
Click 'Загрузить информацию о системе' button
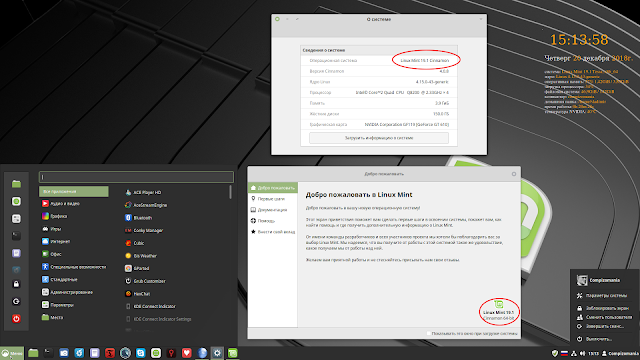click(x=379, y=138)
